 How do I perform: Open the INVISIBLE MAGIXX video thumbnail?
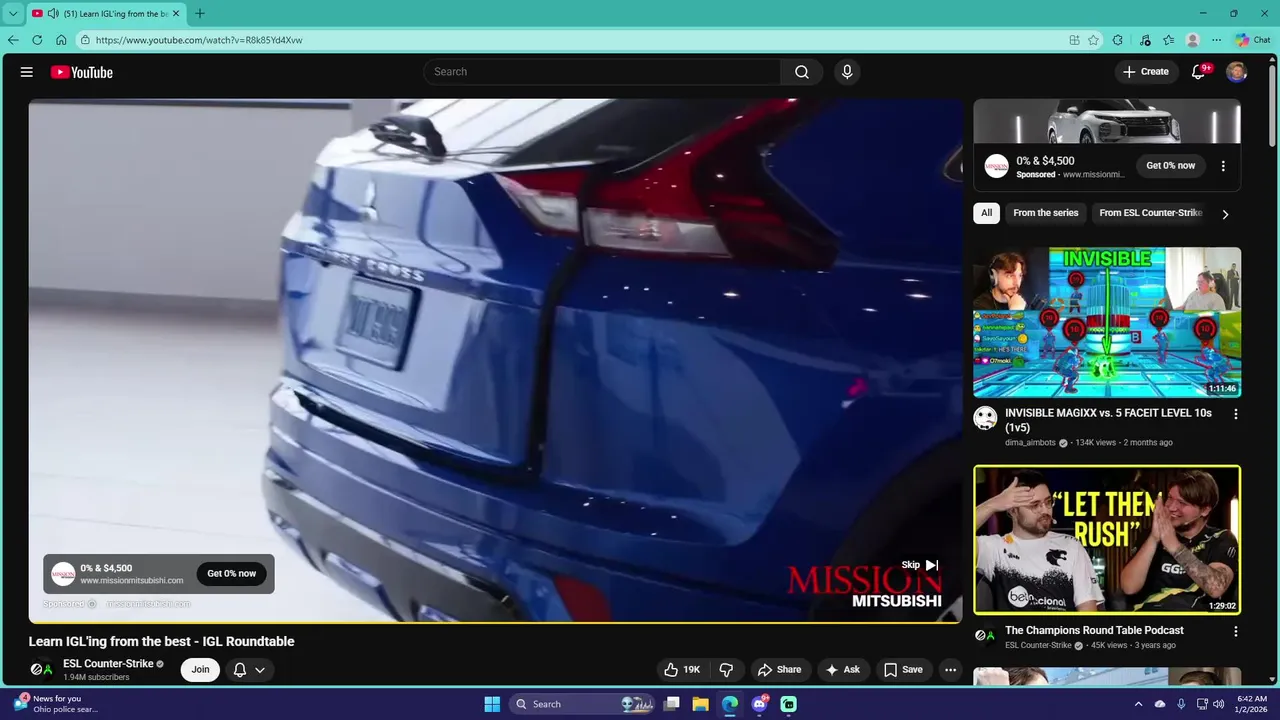[1107, 323]
